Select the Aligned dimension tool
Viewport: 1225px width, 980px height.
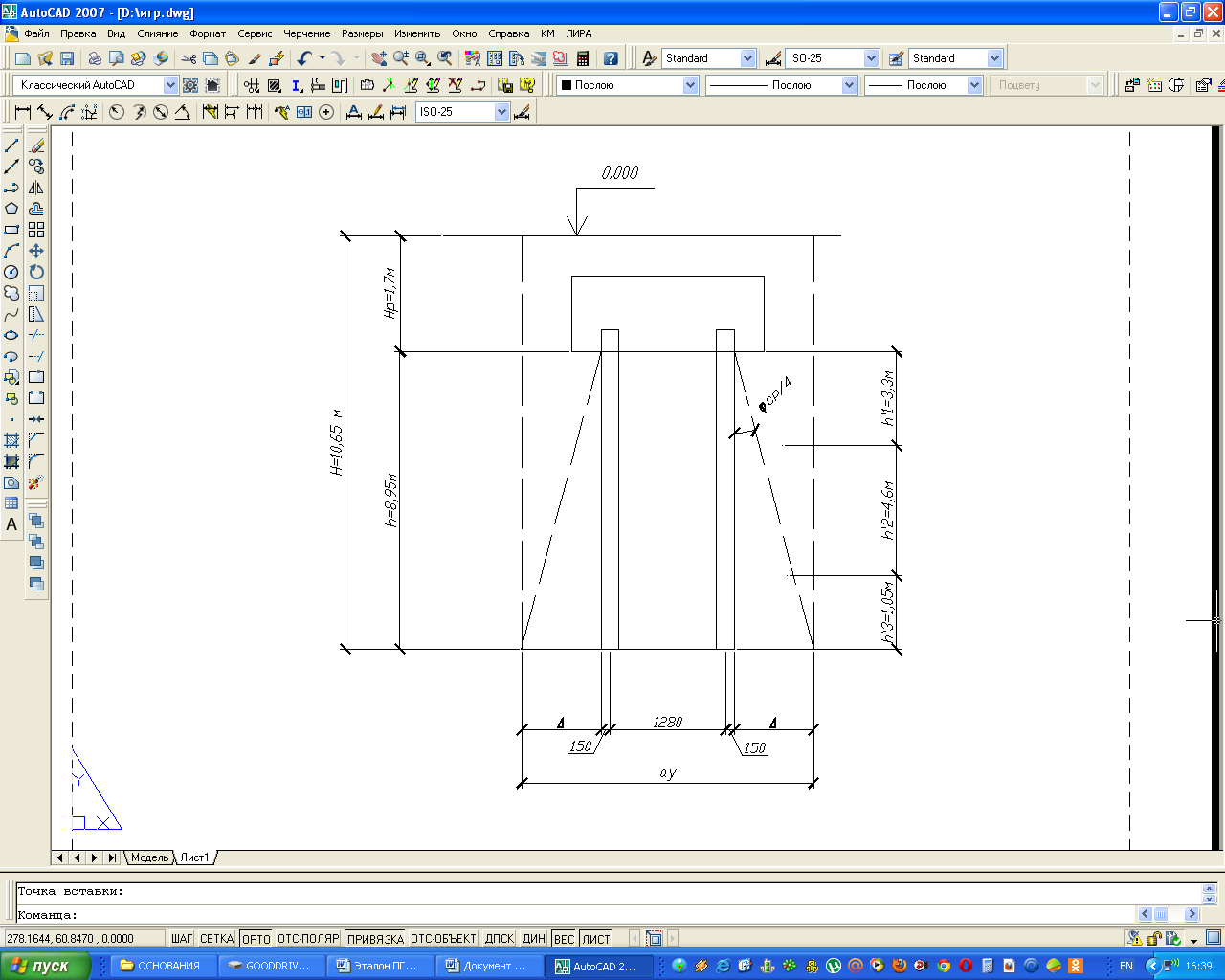pos(45,112)
